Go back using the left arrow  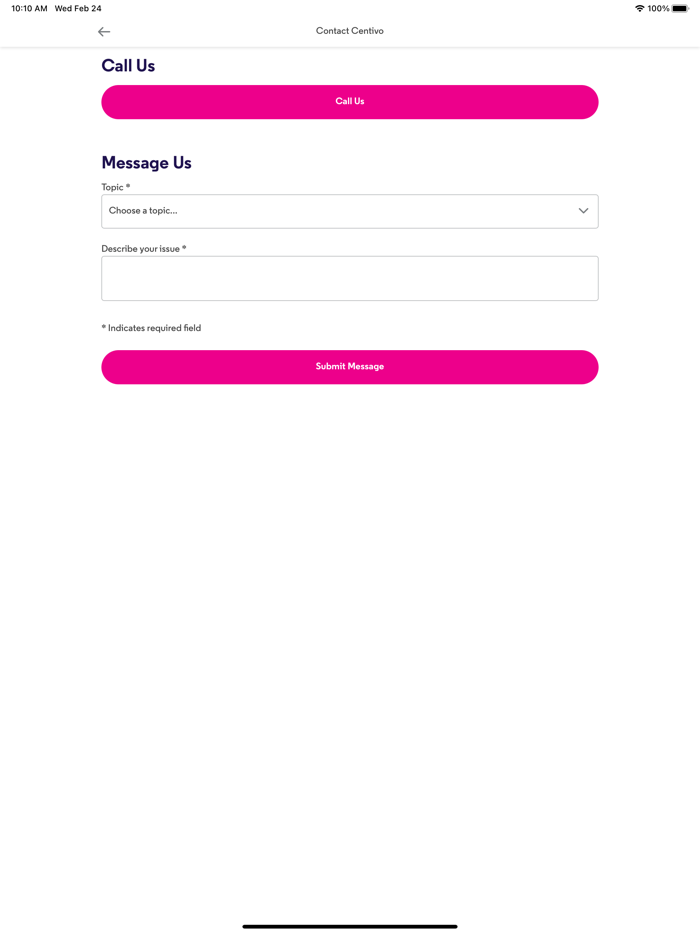104,32
